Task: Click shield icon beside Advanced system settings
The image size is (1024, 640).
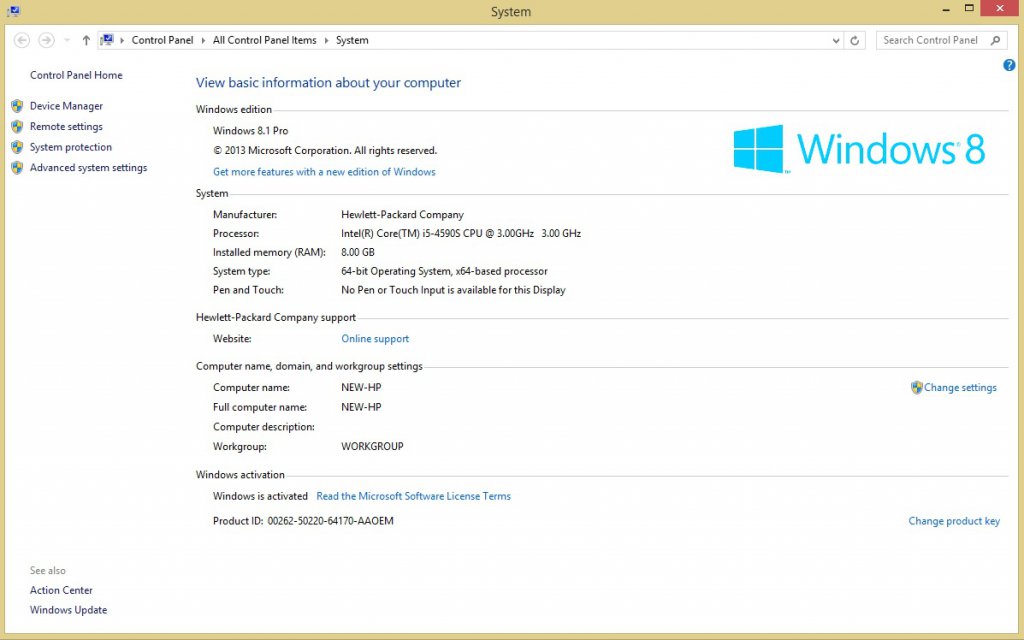Action: coord(17,168)
